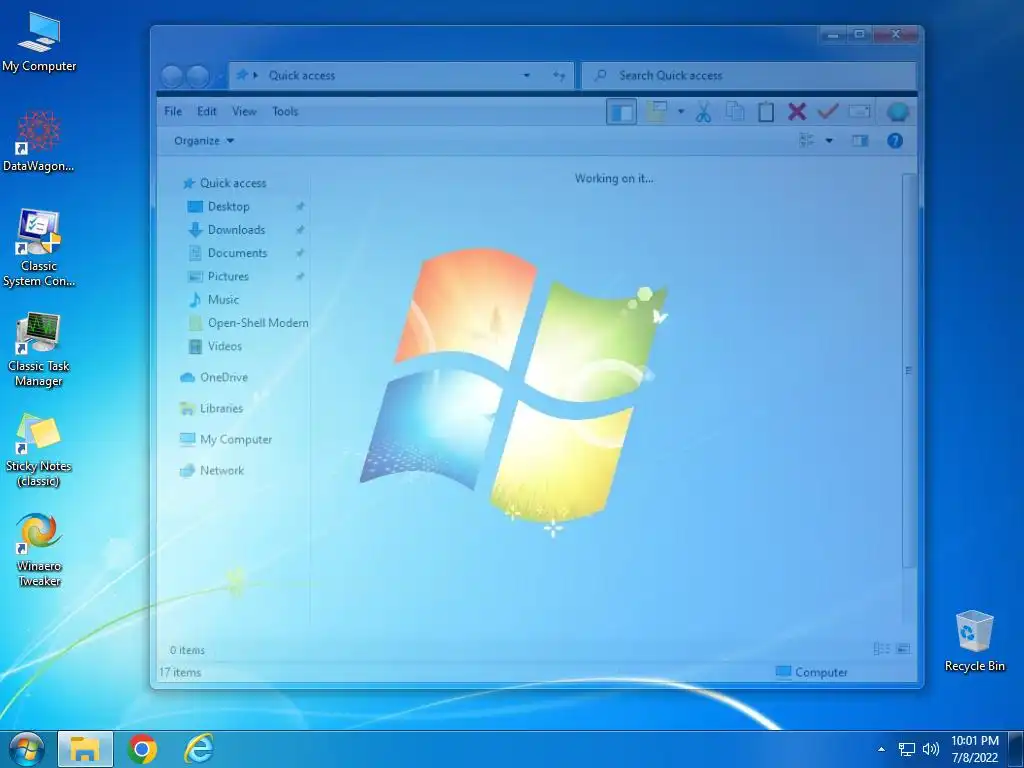The height and width of the screenshot is (768, 1024).
Task: Open the Edit menu
Action: coord(206,112)
